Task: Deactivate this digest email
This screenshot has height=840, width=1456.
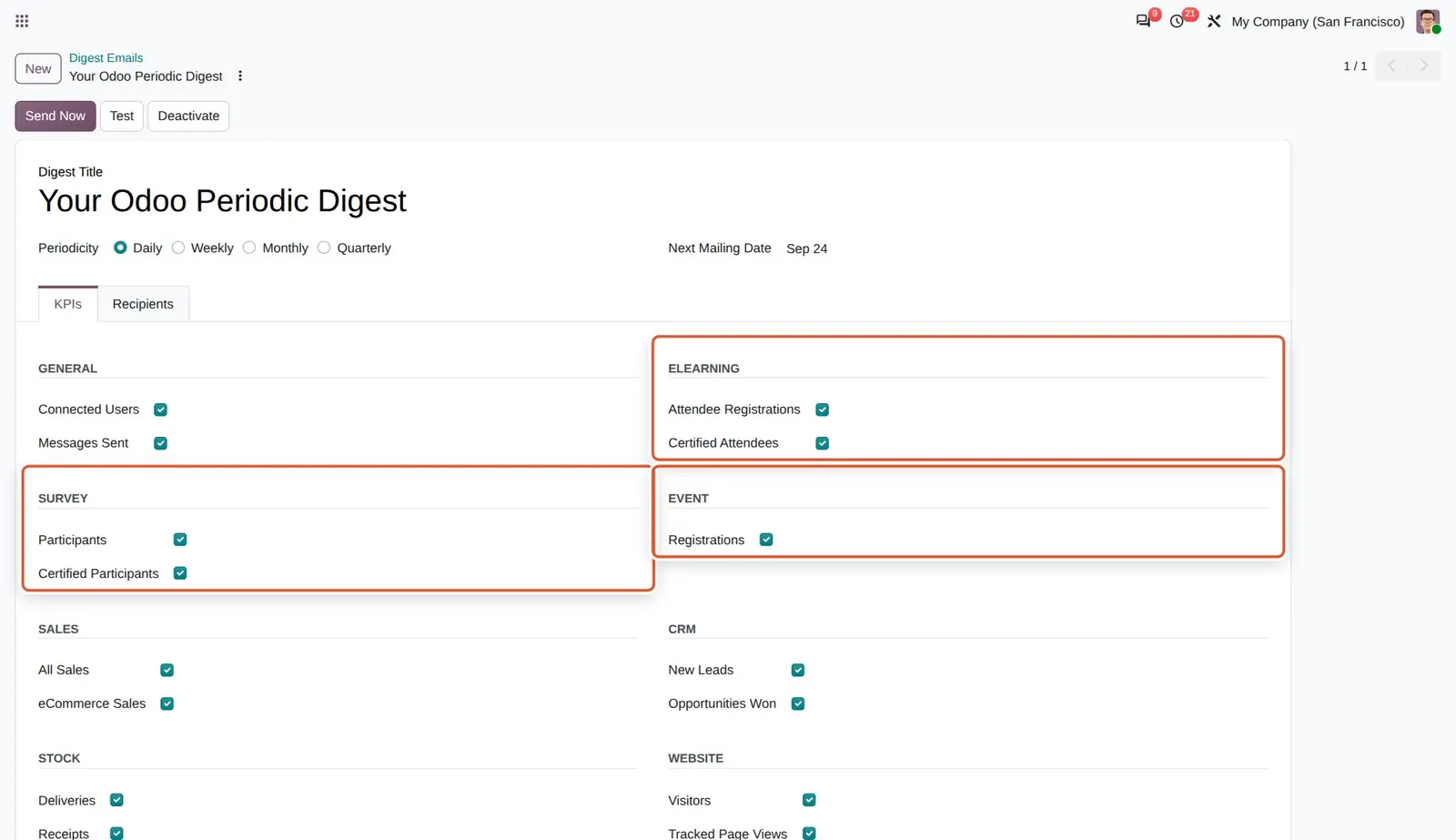Action: click(x=188, y=116)
